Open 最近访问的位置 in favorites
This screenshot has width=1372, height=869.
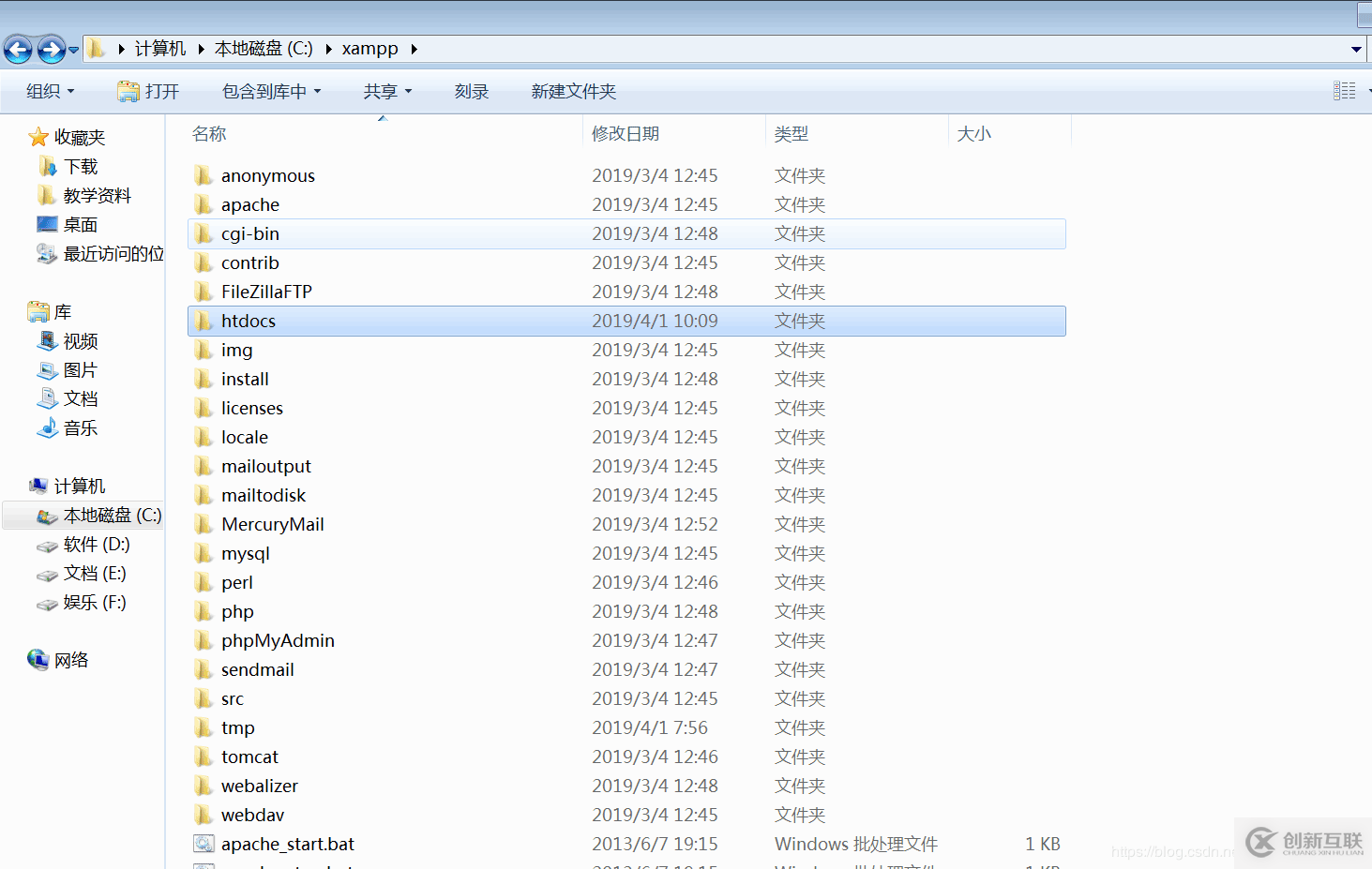(x=99, y=253)
